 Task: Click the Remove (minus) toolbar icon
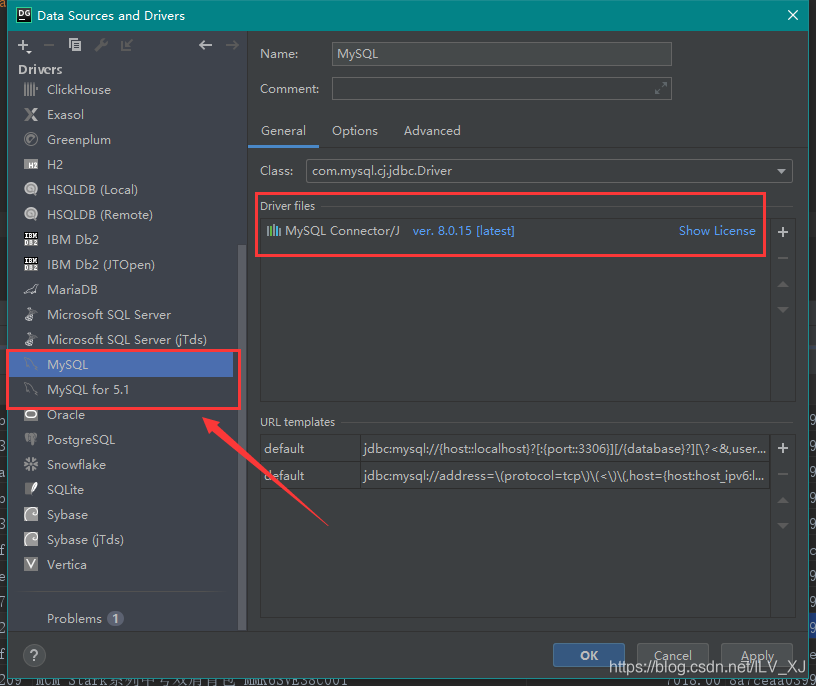coord(49,45)
